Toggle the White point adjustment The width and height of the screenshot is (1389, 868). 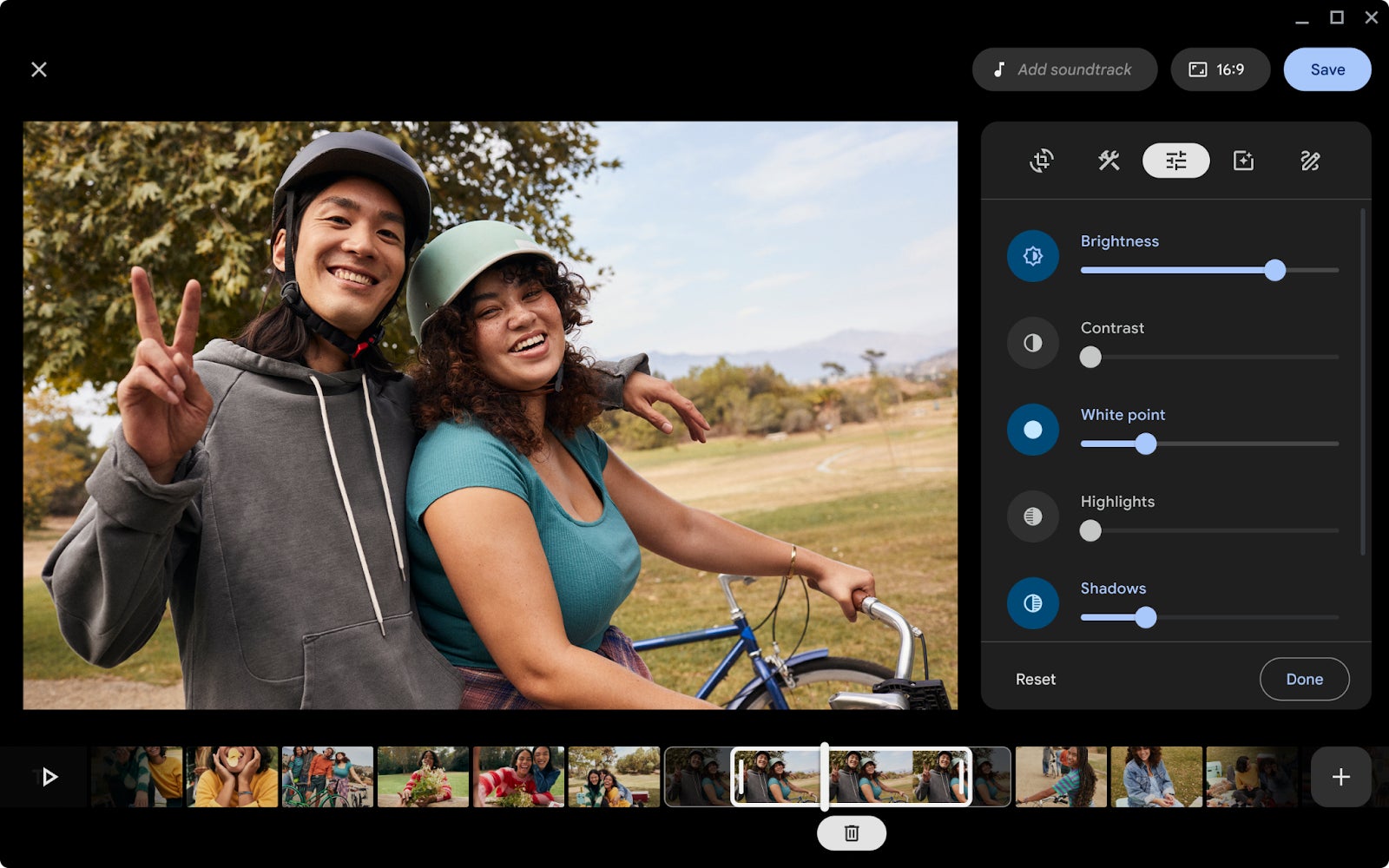click(x=1033, y=430)
